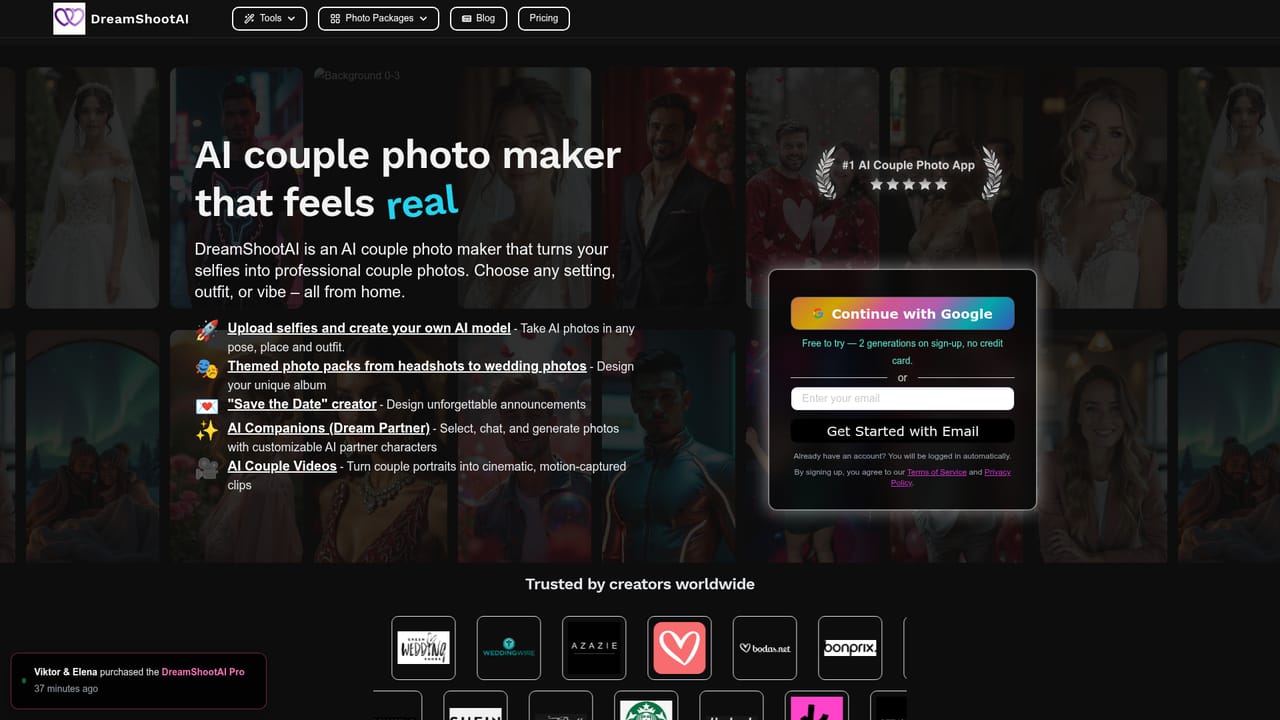Viewport: 1280px width, 720px height.
Task: Click the Azazie logo tile
Action: (594, 648)
